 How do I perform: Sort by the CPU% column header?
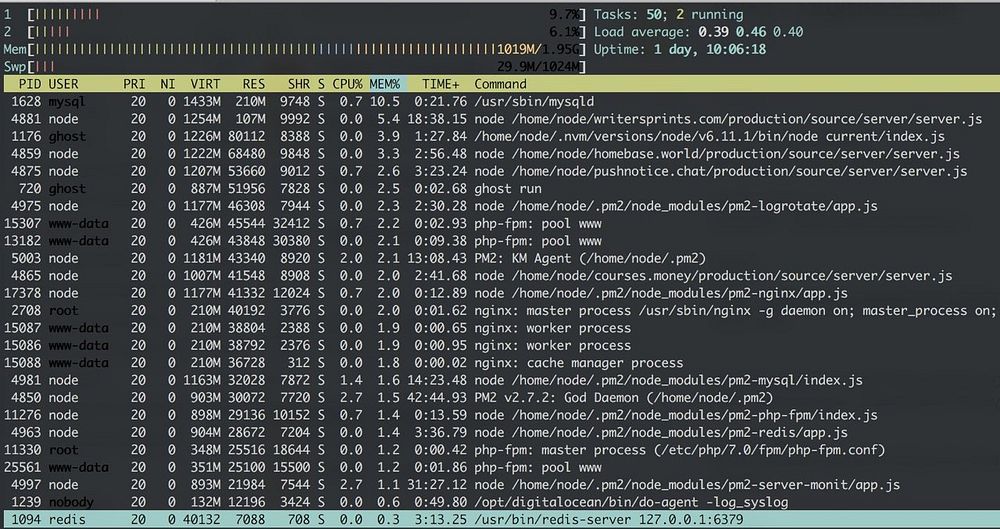point(348,84)
